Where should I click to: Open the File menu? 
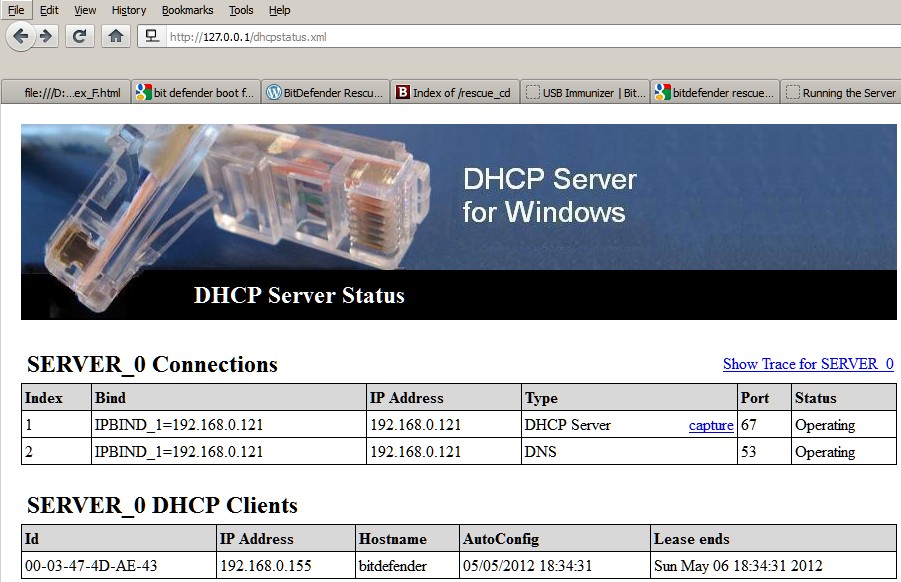coord(16,10)
